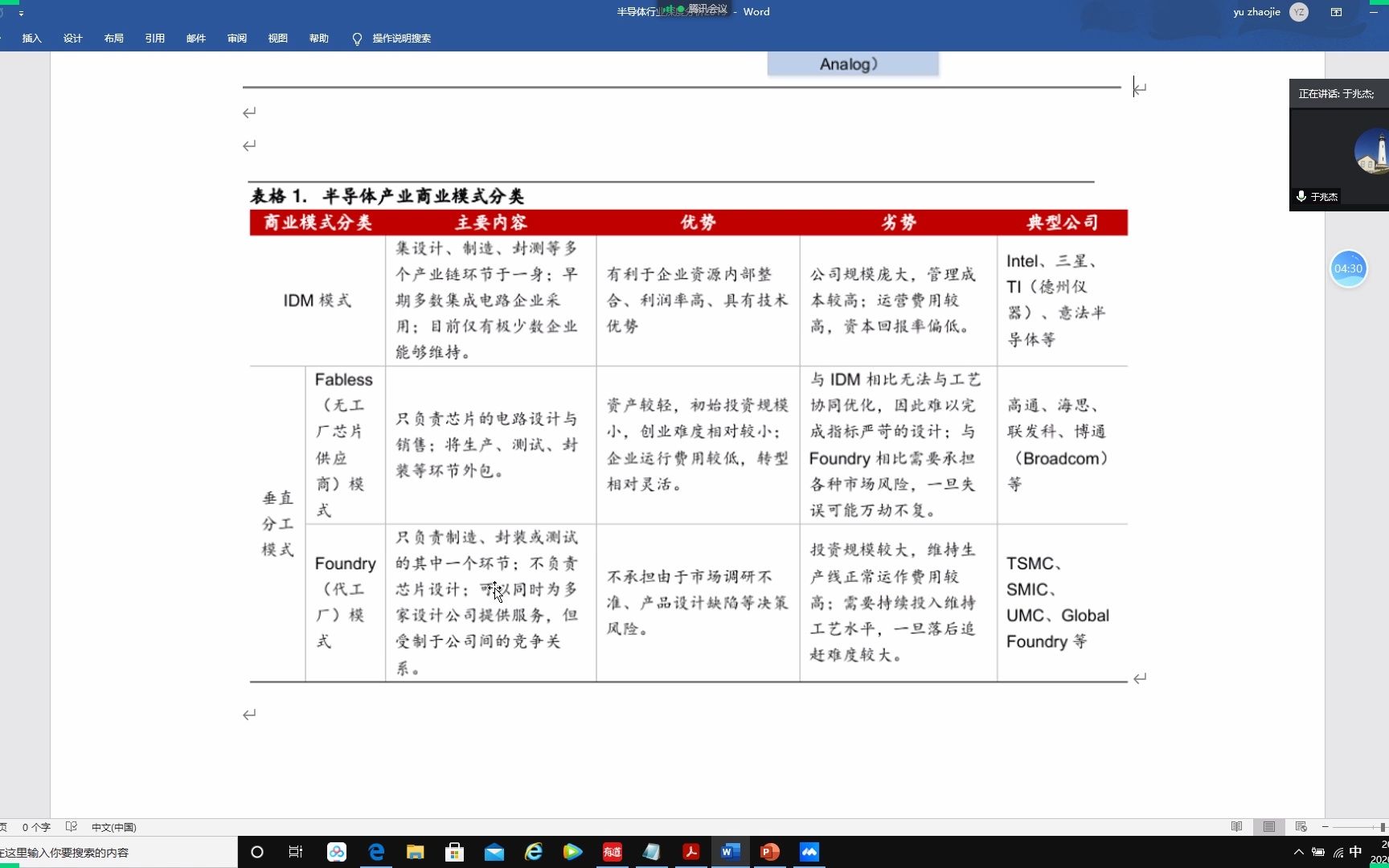Open the 视图 ribbon tab

277,38
